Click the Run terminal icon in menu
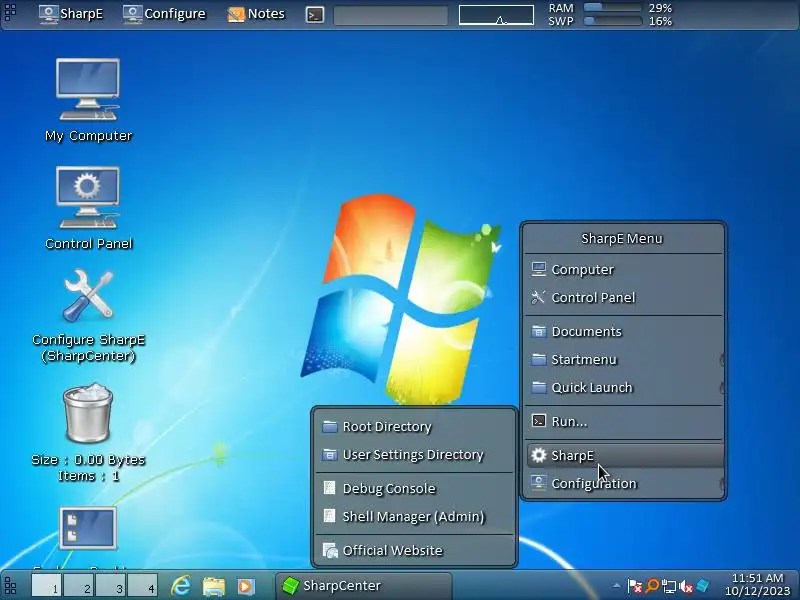The height and width of the screenshot is (600, 800). 538,421
